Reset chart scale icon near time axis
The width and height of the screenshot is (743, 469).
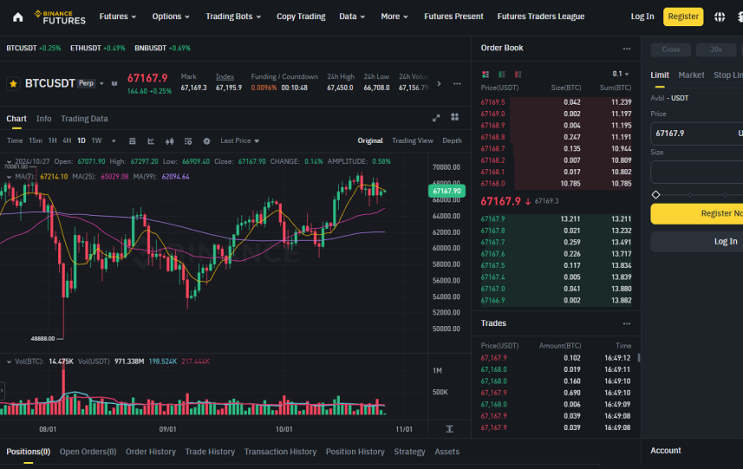[449, 429]
